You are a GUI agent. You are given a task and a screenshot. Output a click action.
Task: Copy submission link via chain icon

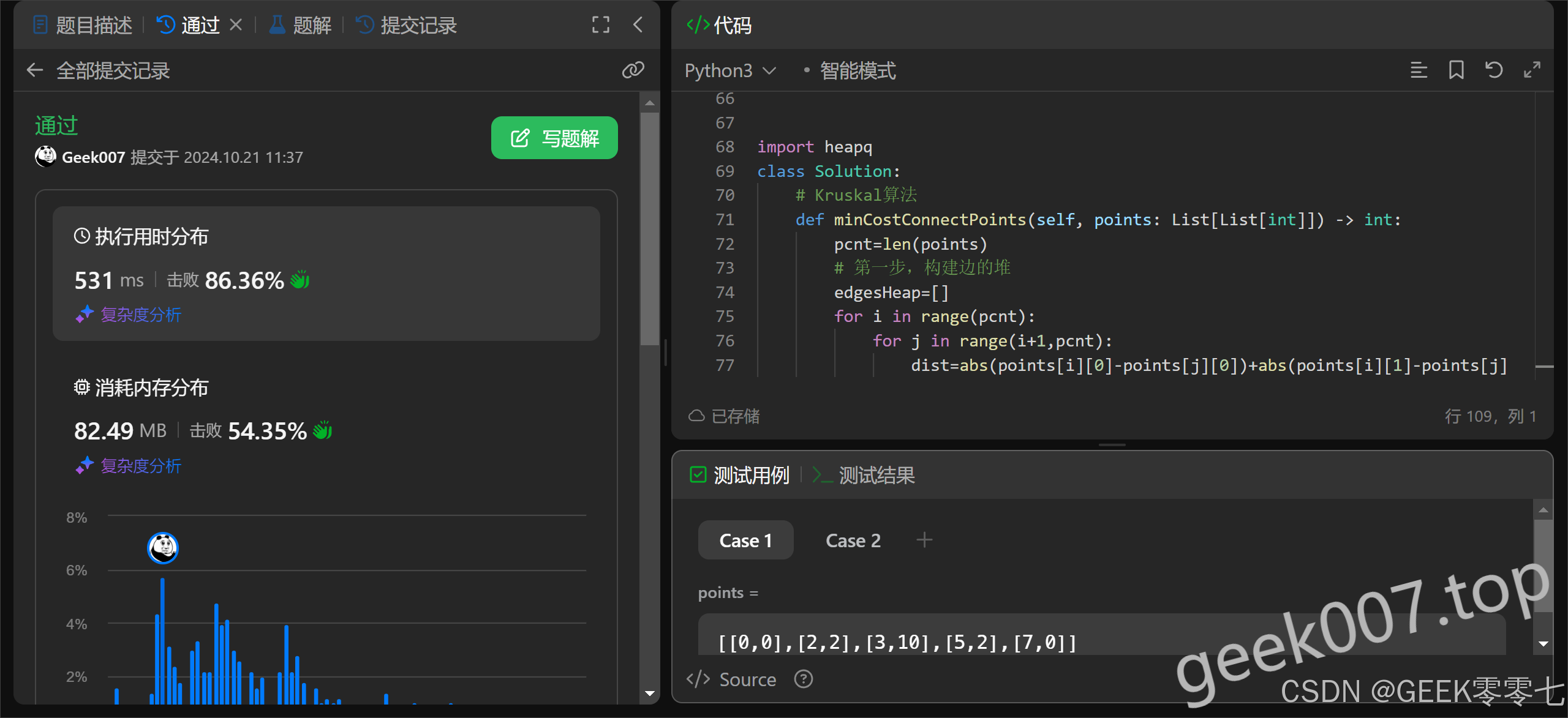pyautogui.click(x=633, y=70)
